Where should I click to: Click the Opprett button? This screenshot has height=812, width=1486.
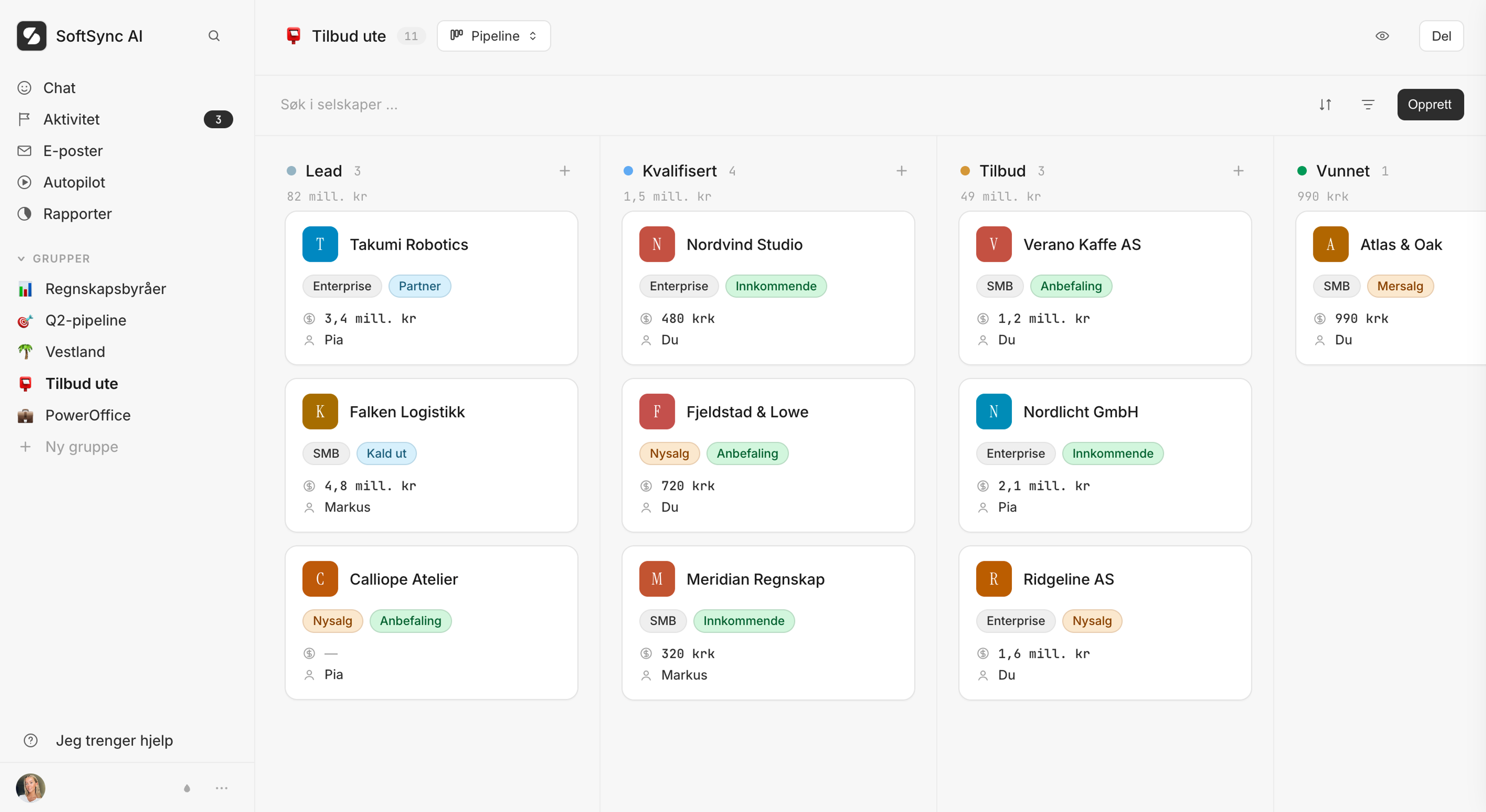1429,104
